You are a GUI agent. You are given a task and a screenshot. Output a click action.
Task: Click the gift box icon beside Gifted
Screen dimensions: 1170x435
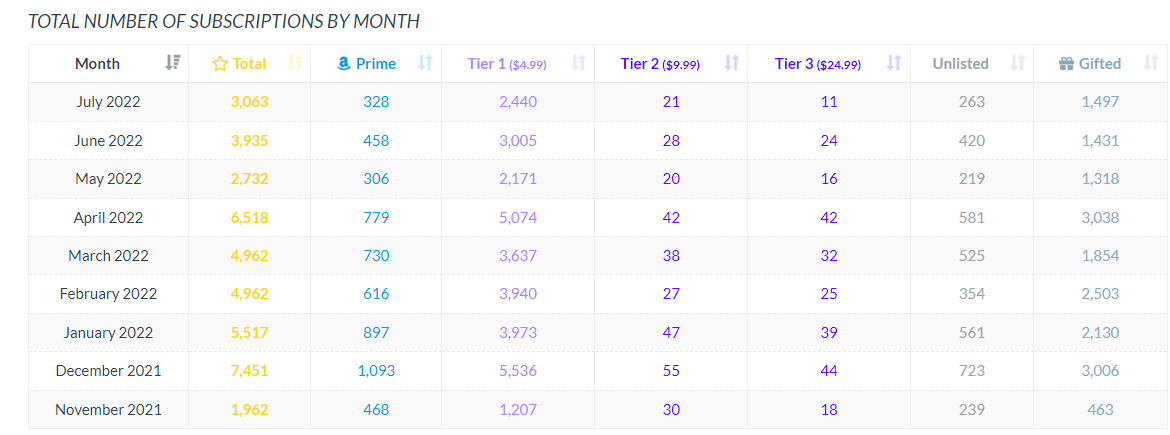click(x=1066, y=63)
